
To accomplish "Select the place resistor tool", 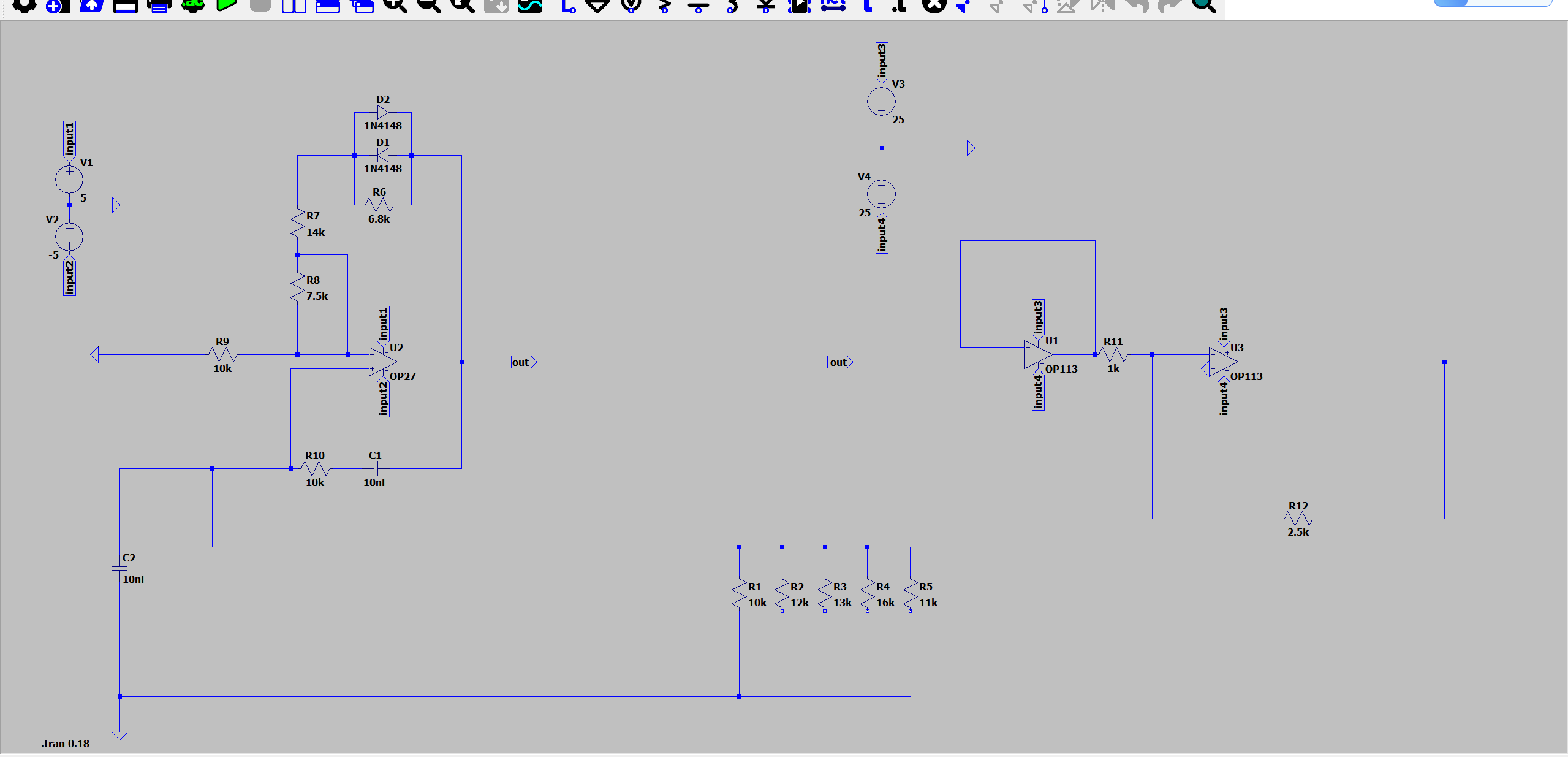I will coord(664,6).
